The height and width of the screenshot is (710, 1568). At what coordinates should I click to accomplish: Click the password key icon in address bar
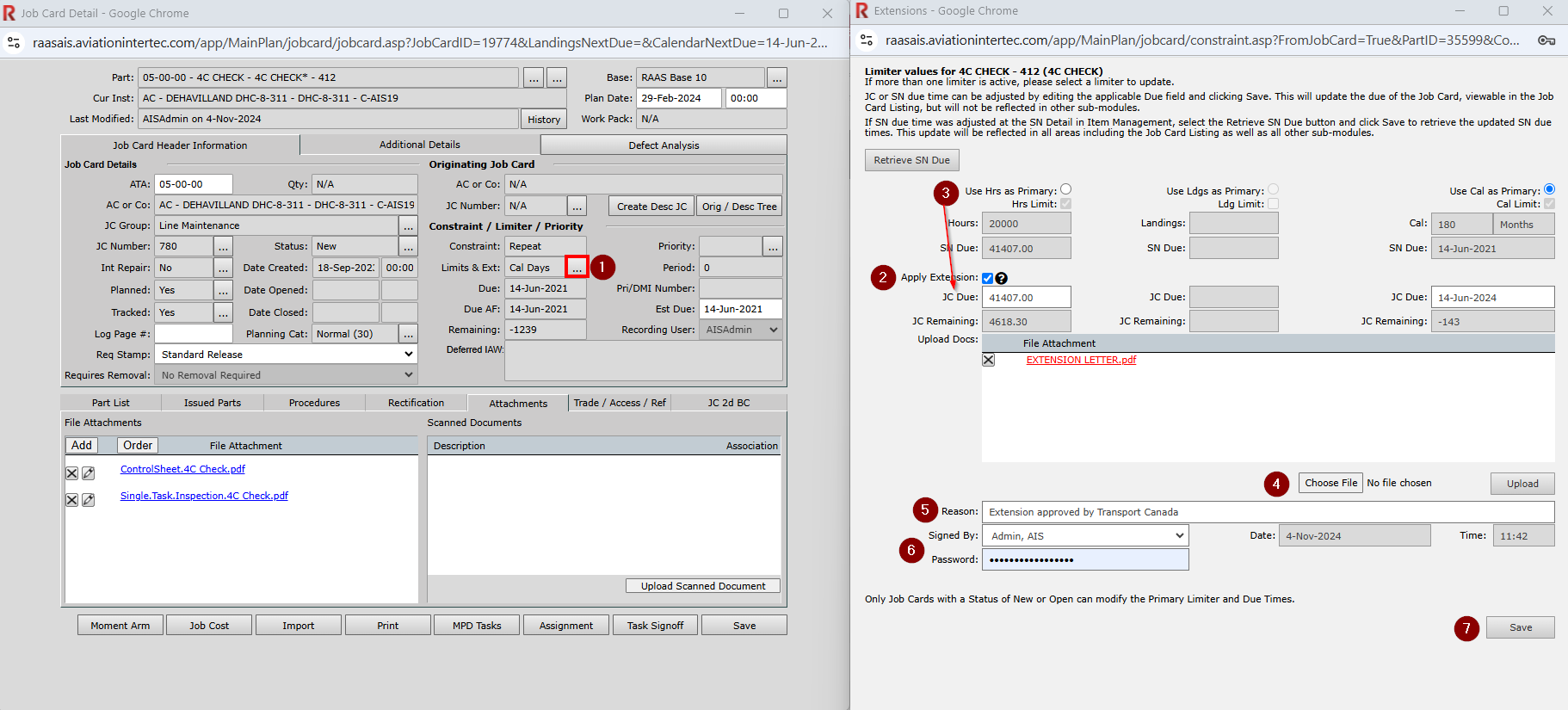pyautogui.click(x=1546, y=40)
